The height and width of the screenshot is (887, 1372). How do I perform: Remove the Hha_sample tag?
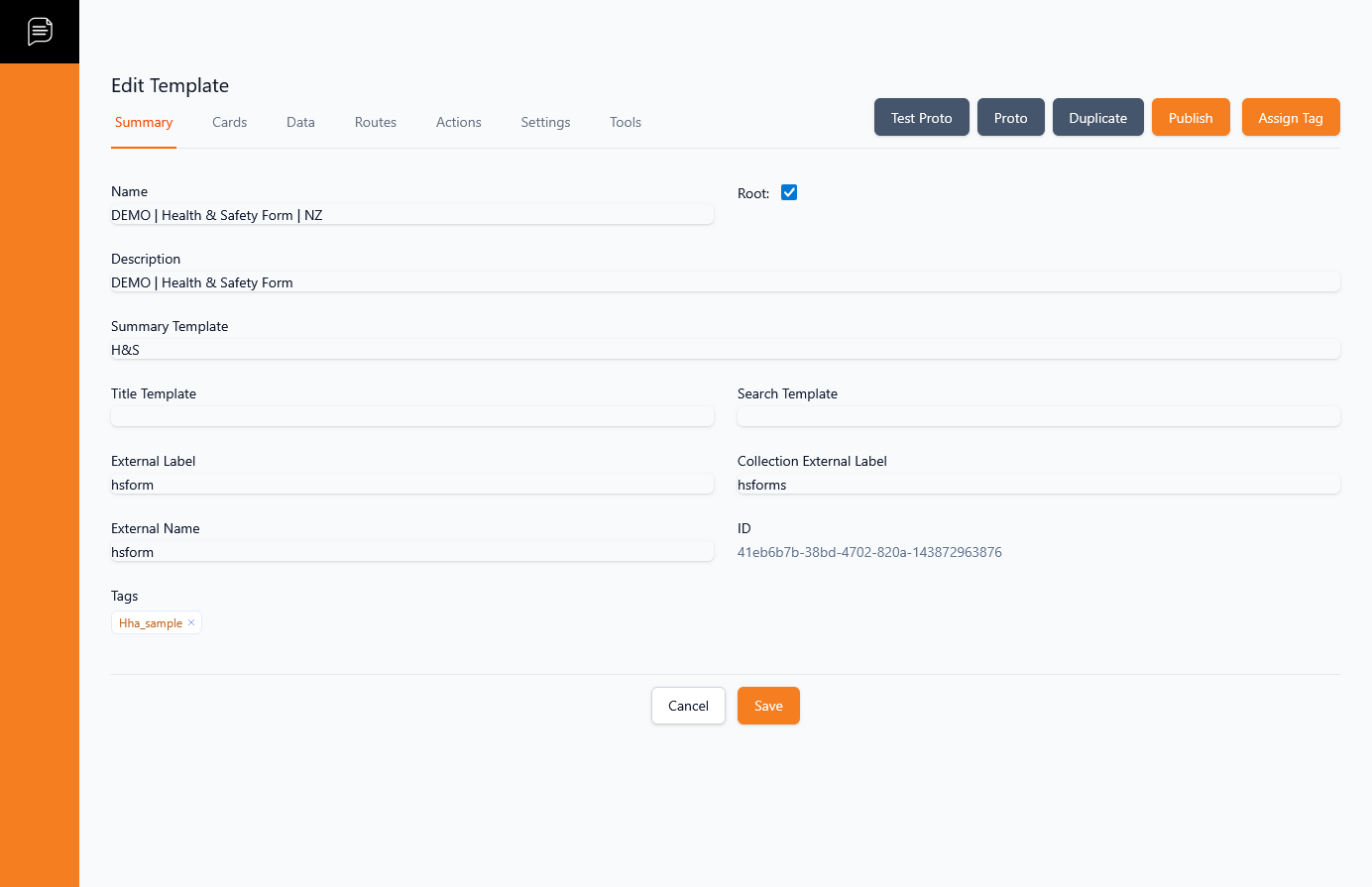[x=191, y=622]
